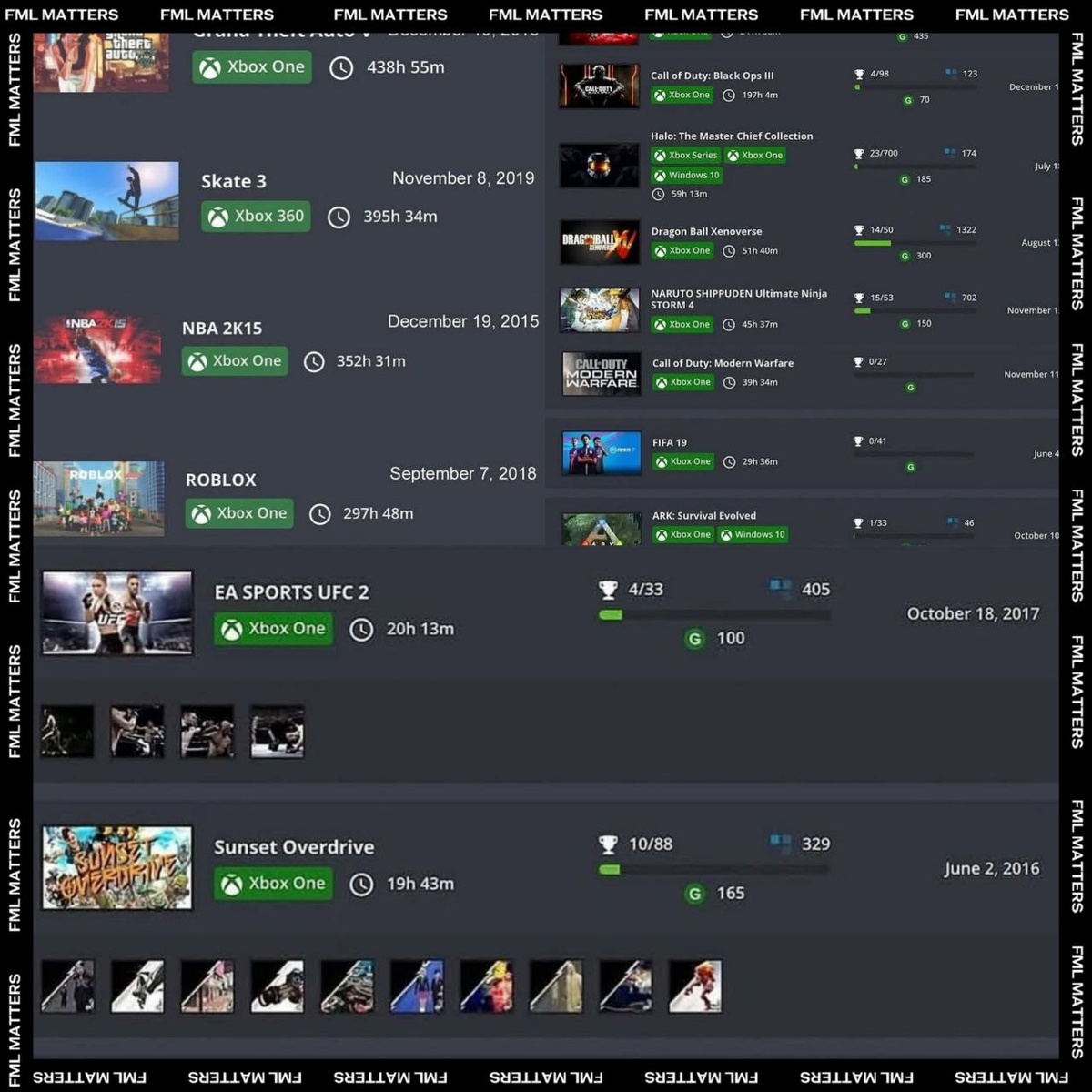Click the clock icon beside 20h 13m
1092x1092 pixels.
[x=361, y=630]
